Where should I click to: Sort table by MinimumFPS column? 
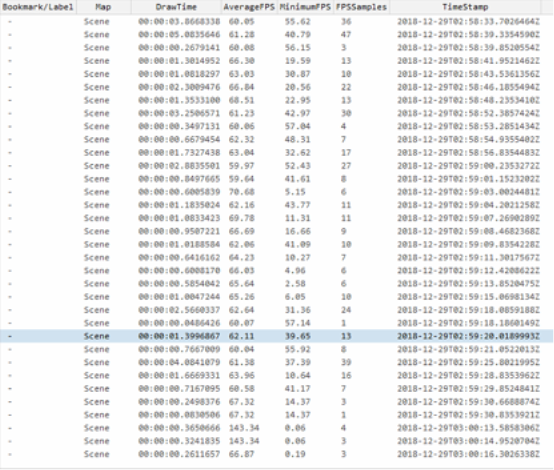click(x=306, y=7)
